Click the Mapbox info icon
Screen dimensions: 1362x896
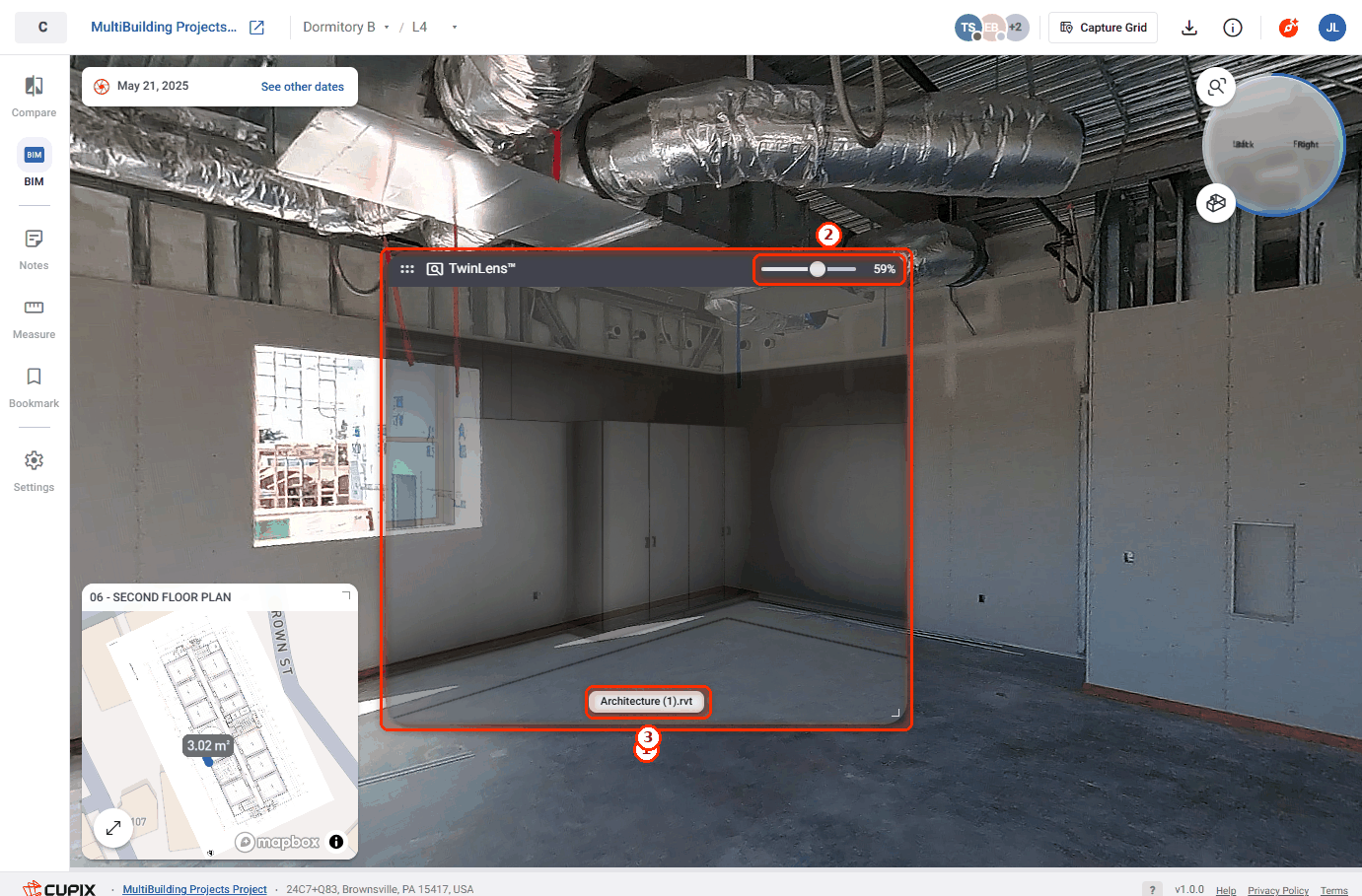tap(336, 842)
